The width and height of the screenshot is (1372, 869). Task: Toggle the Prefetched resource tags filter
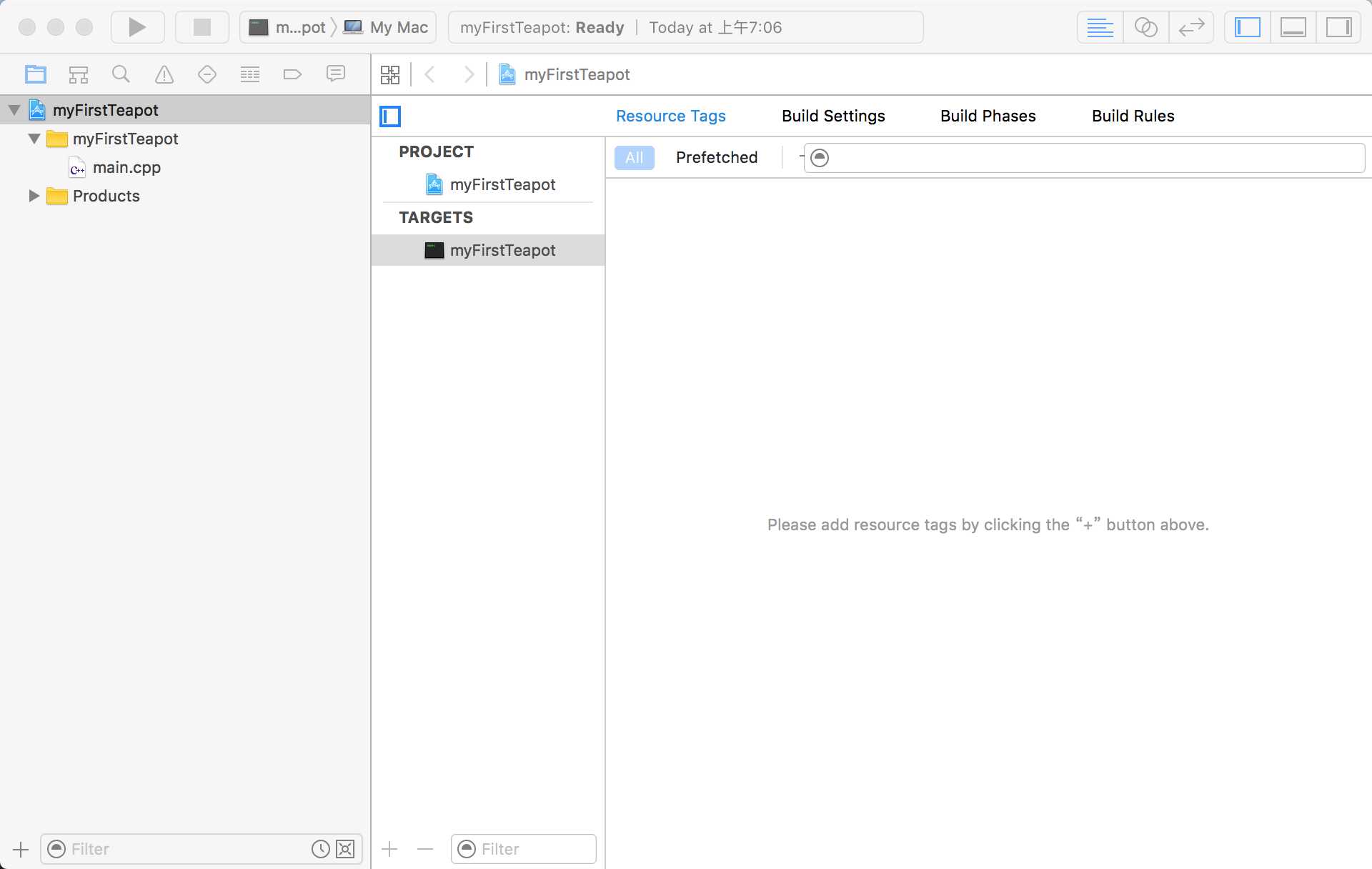point(715,157)
